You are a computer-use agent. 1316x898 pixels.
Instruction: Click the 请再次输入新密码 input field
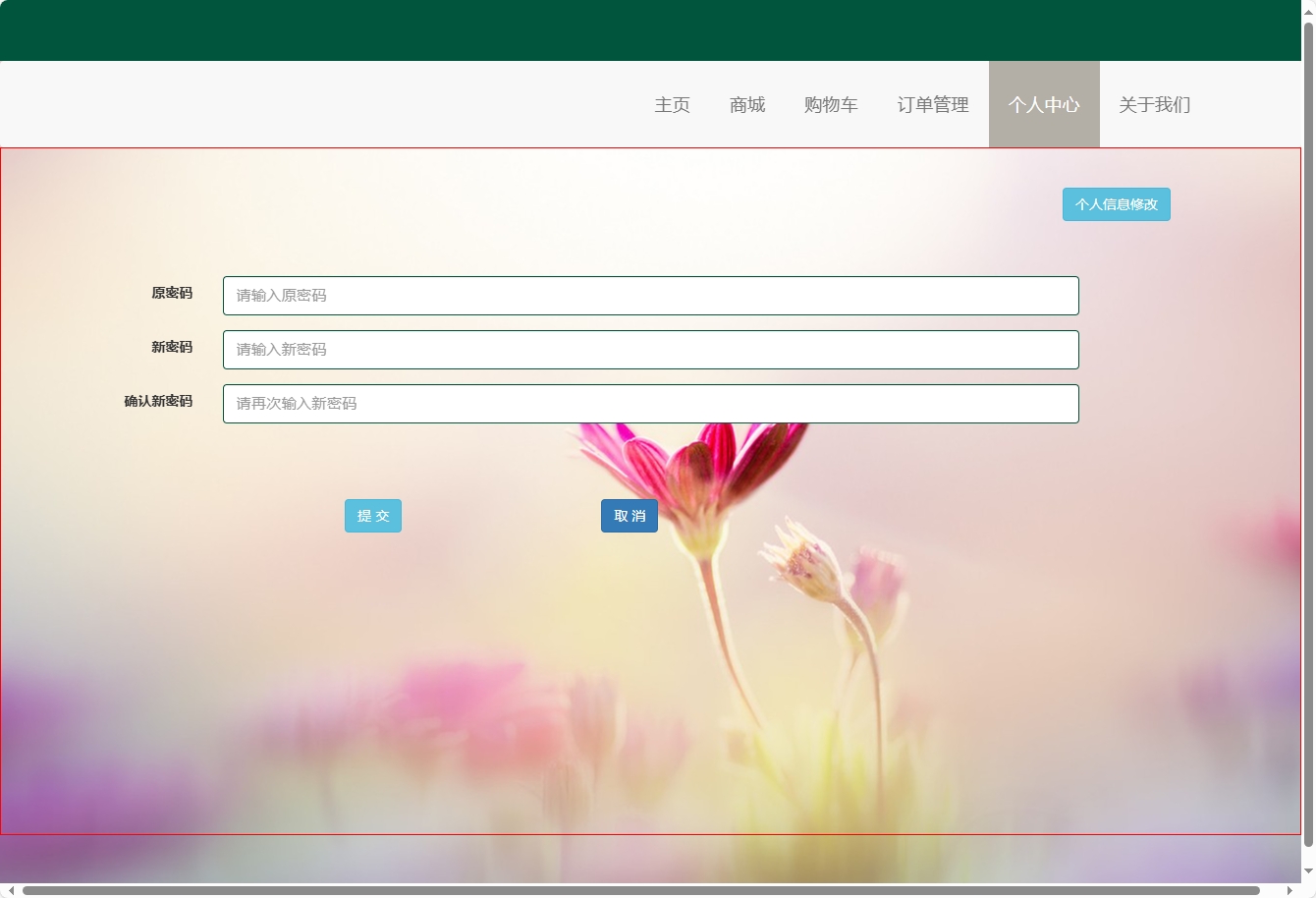[x=650, y=404]
